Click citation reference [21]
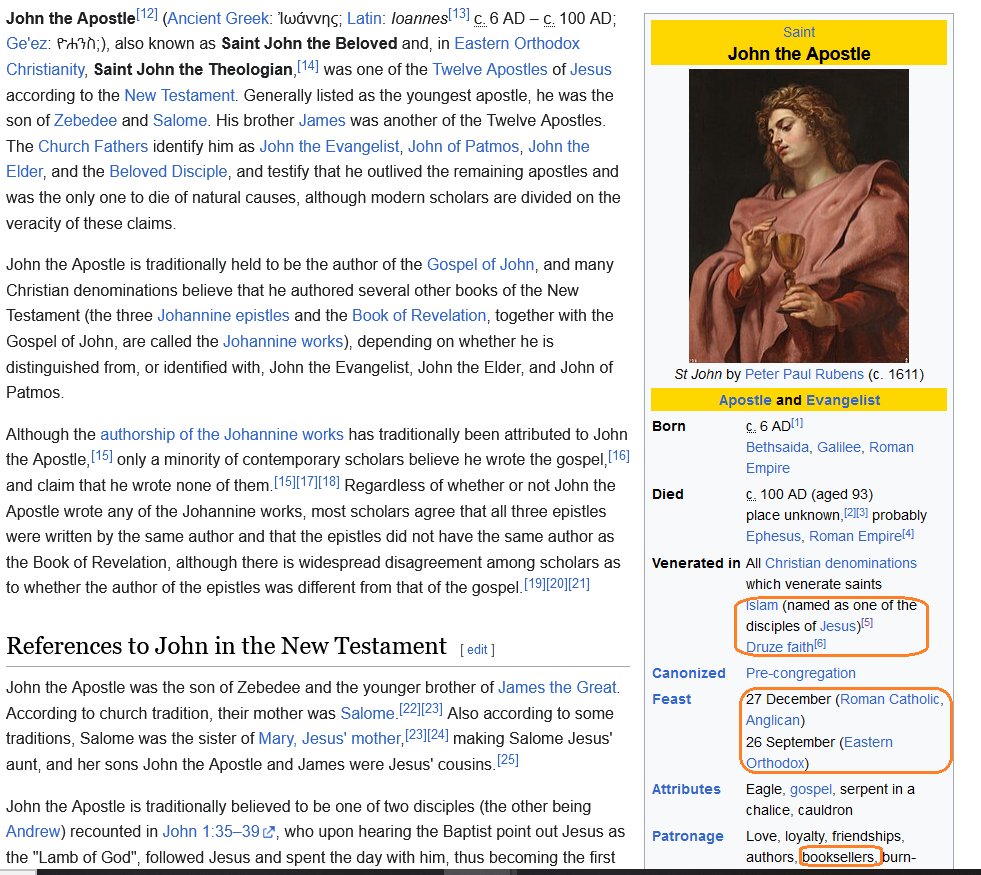Screen dimensions: 981x875 [579, 584]
